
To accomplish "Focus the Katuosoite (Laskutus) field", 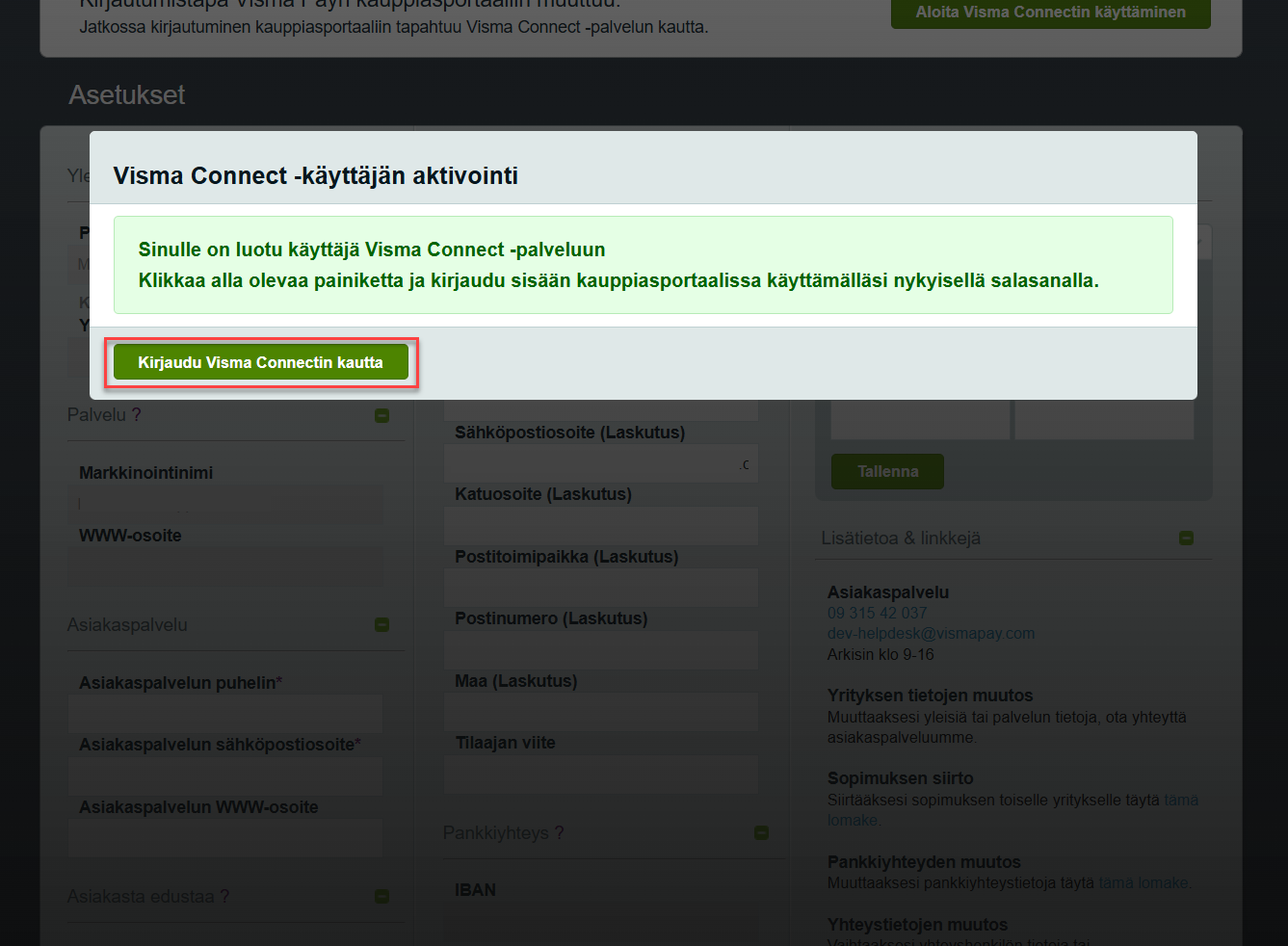I will [x=601, y=526].
